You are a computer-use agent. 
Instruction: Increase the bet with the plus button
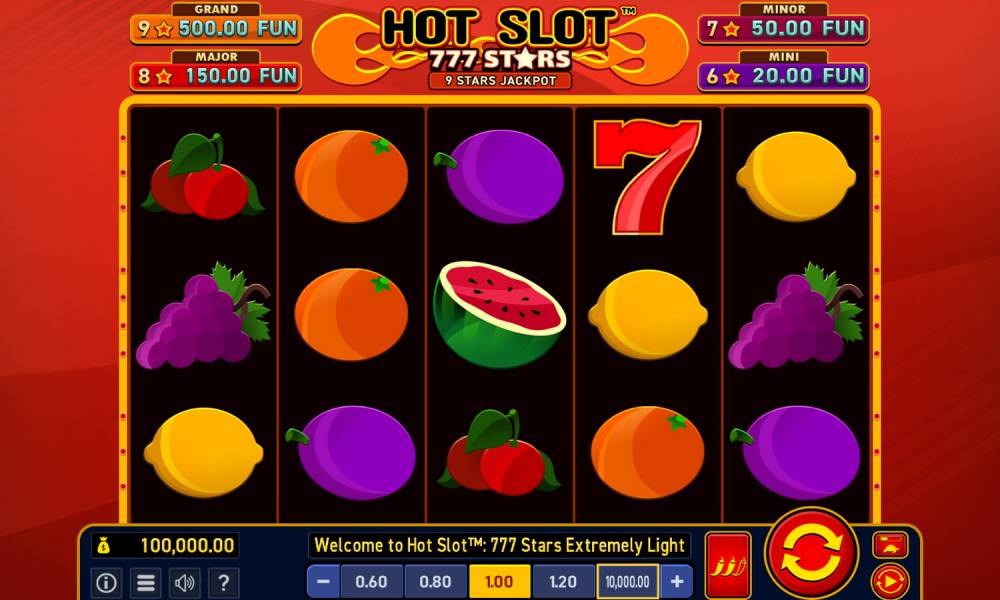click(x=677, y=582)
